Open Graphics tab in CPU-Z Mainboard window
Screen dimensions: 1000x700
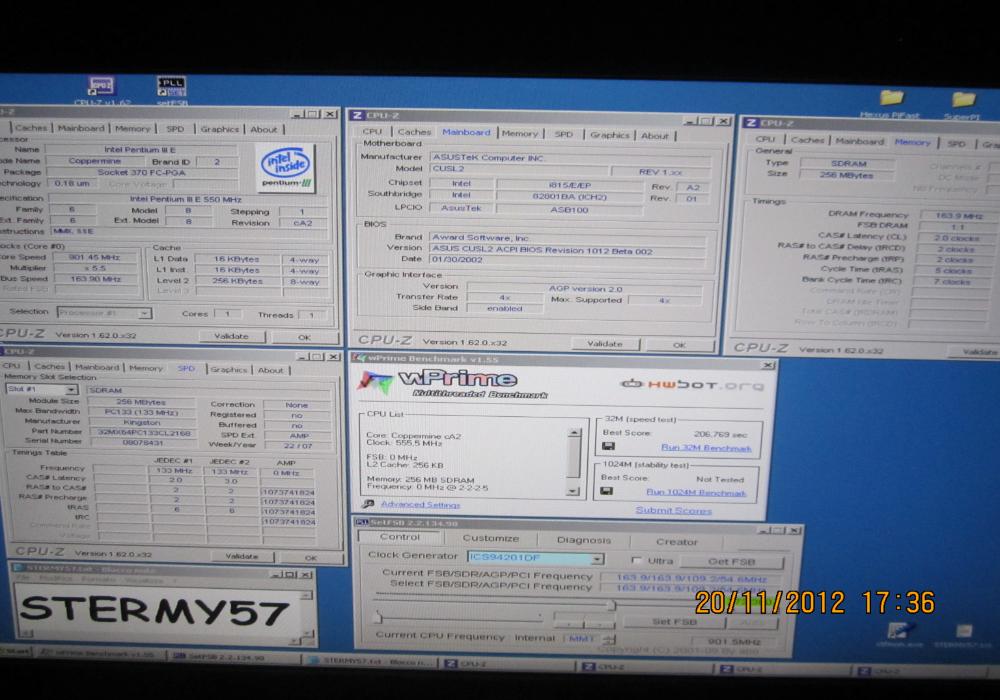coord(610,135)
